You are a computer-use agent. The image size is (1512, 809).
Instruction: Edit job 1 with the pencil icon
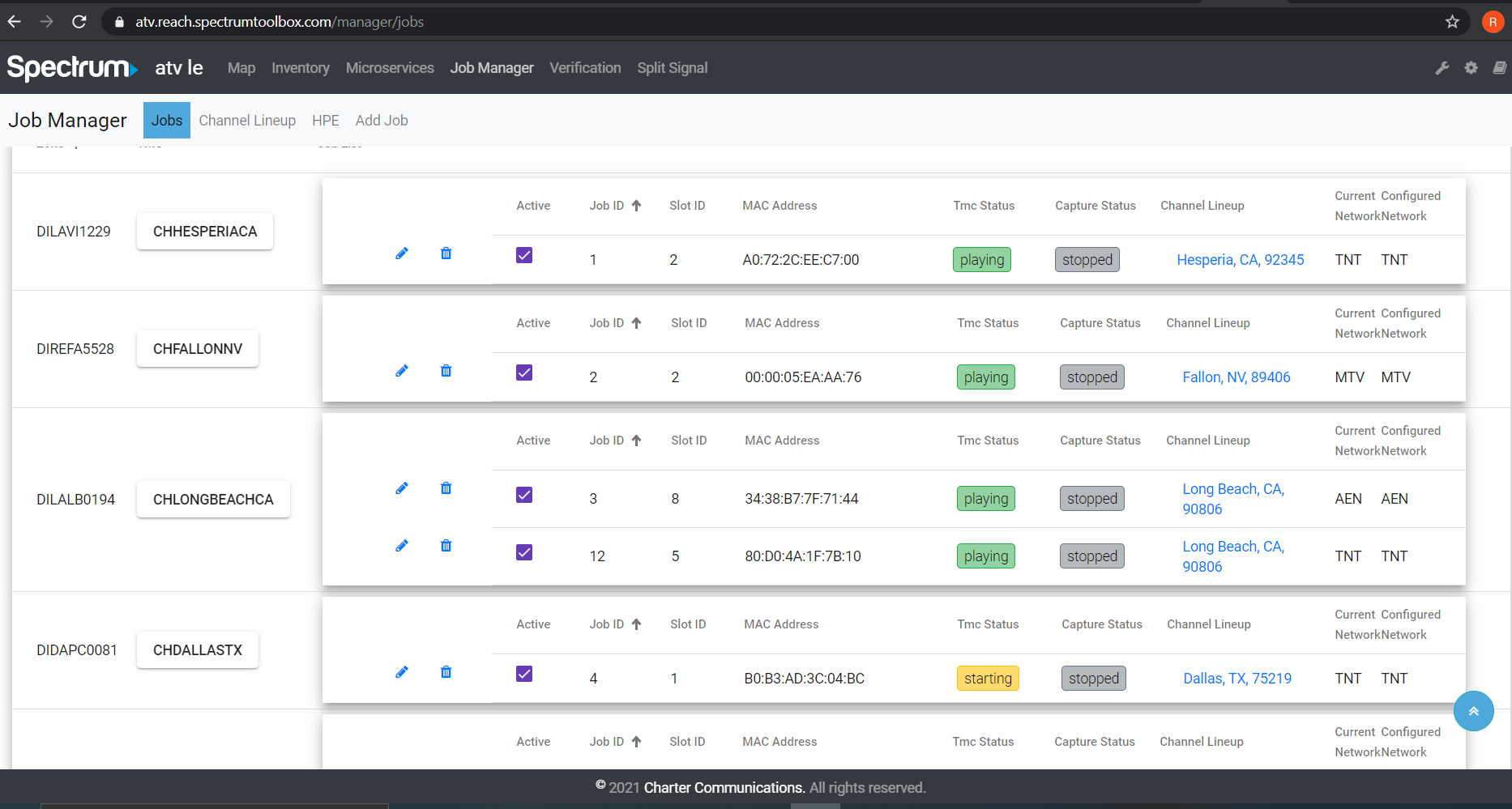[x=402, y=253]
